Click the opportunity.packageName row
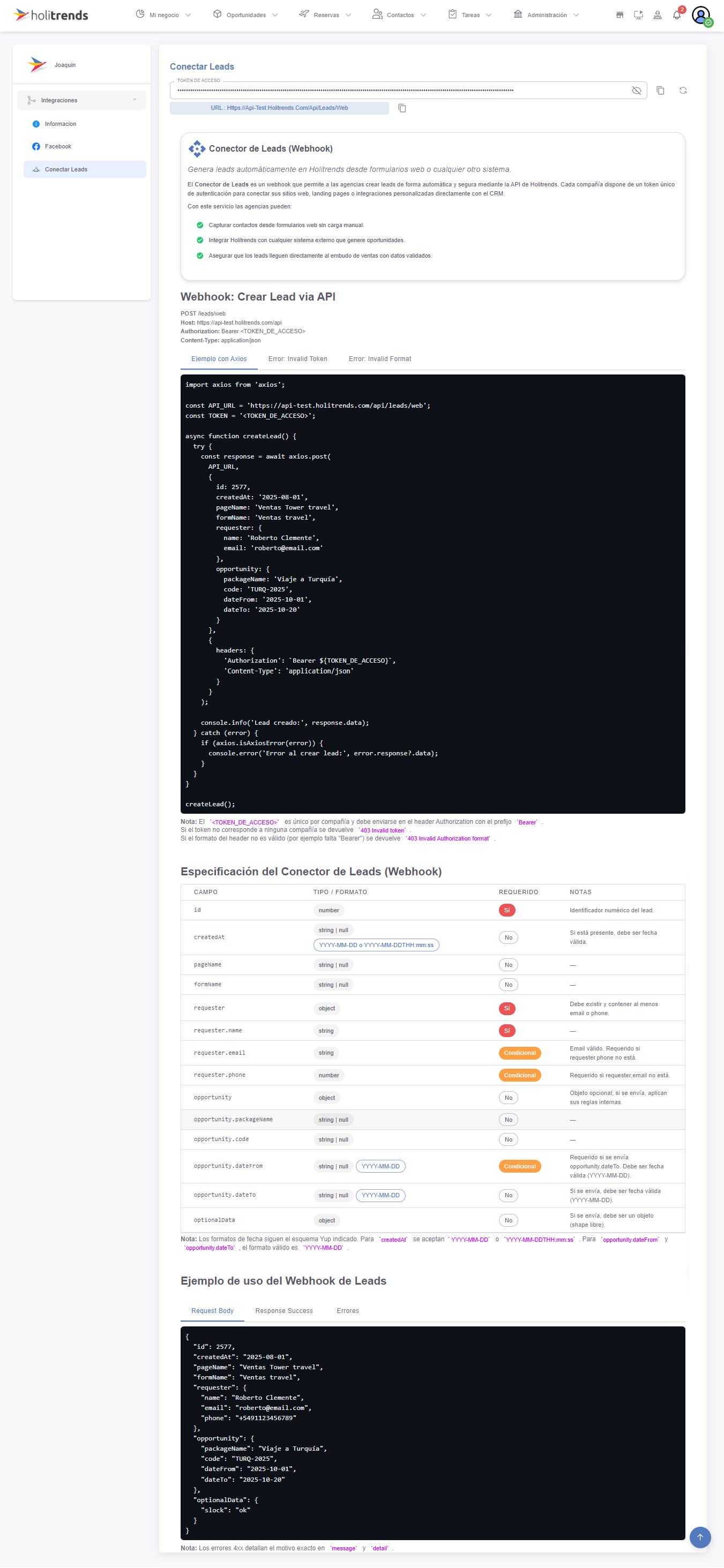The height and width of the screenshot is (1568, 724). click(x=433, y=1120)
